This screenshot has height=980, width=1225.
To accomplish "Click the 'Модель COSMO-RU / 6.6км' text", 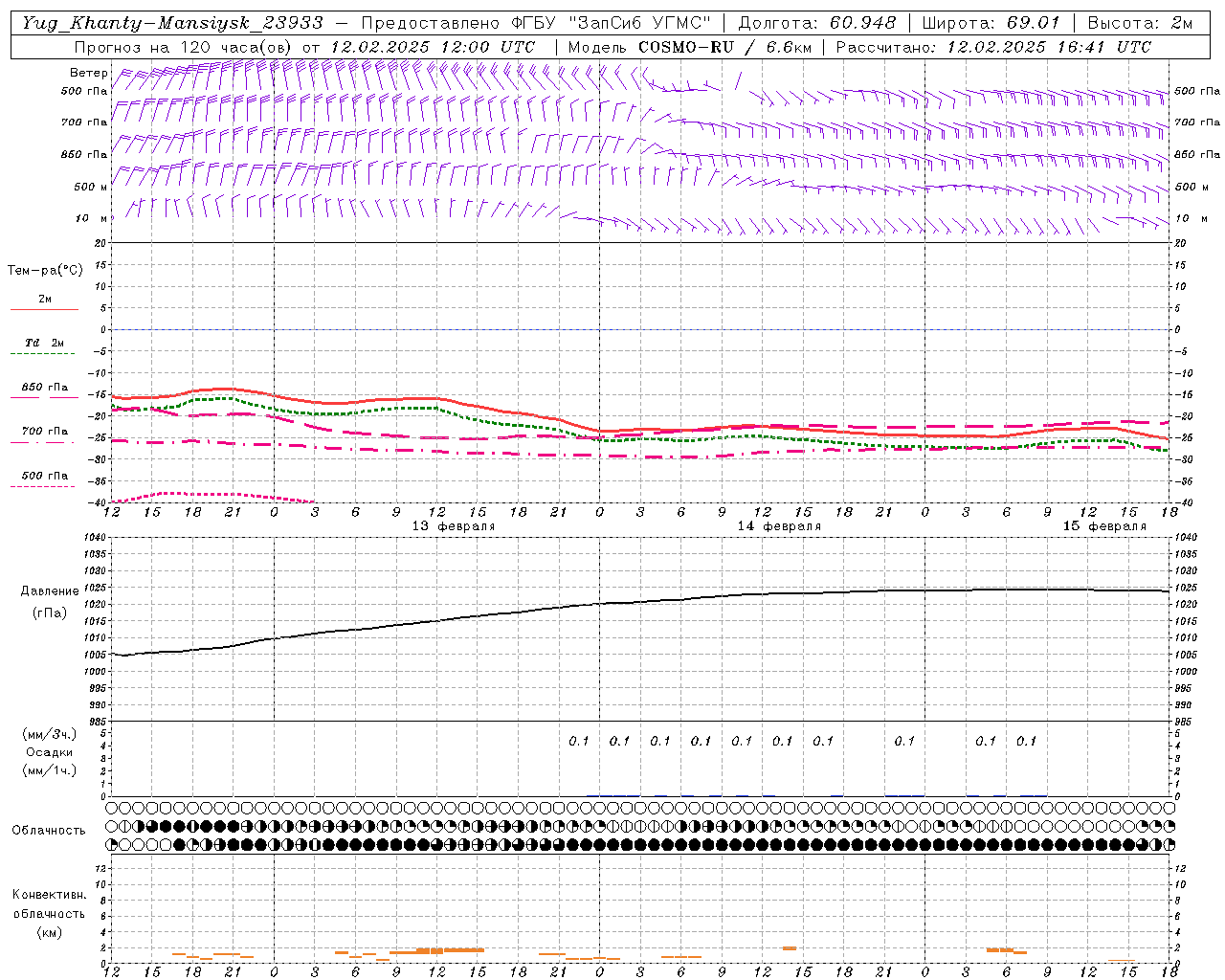I will click(689, 47).
